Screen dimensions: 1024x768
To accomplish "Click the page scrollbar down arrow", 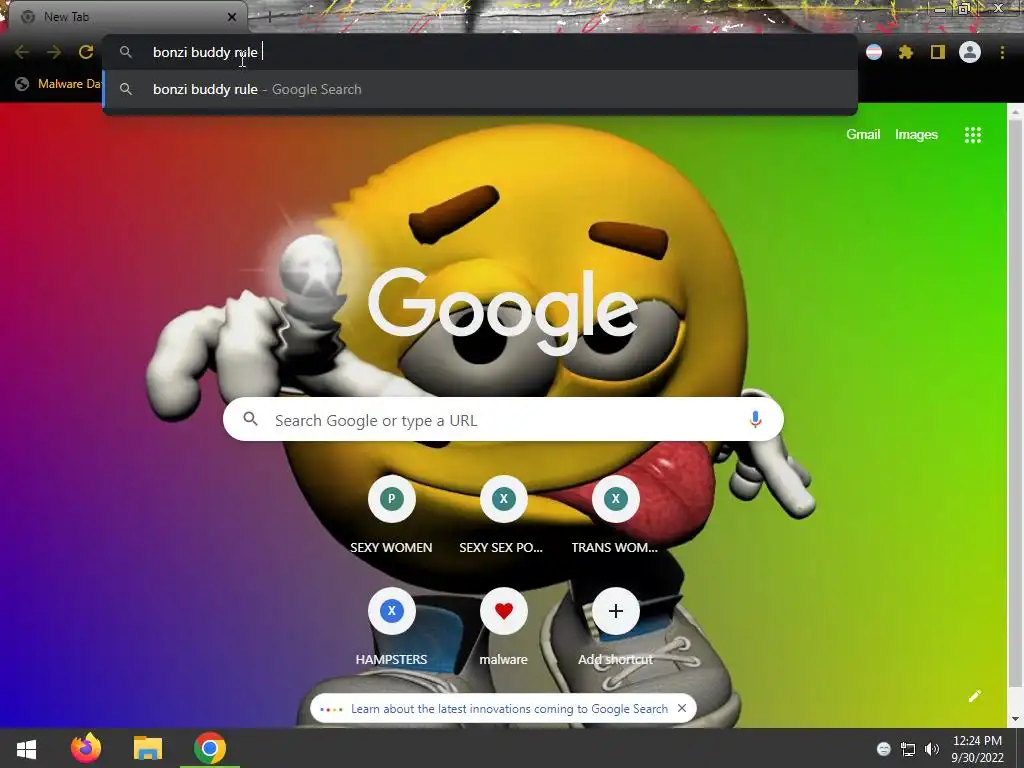I will point(1016,719).
